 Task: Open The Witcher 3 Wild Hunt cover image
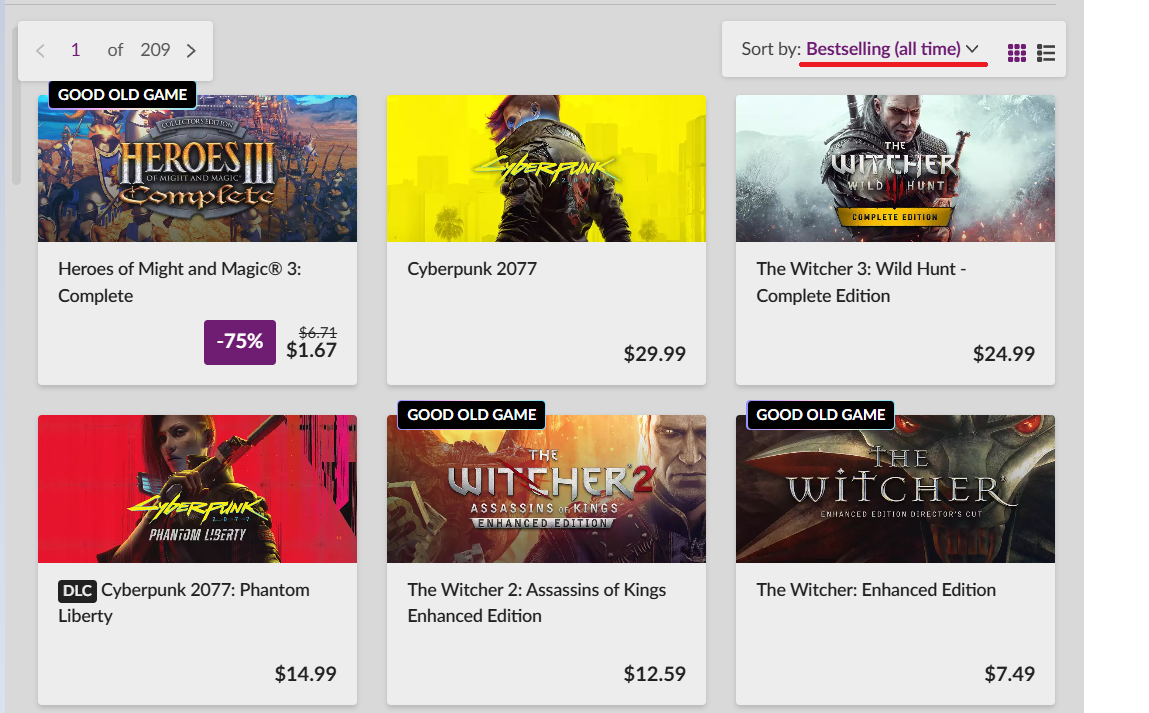[895, 169]
